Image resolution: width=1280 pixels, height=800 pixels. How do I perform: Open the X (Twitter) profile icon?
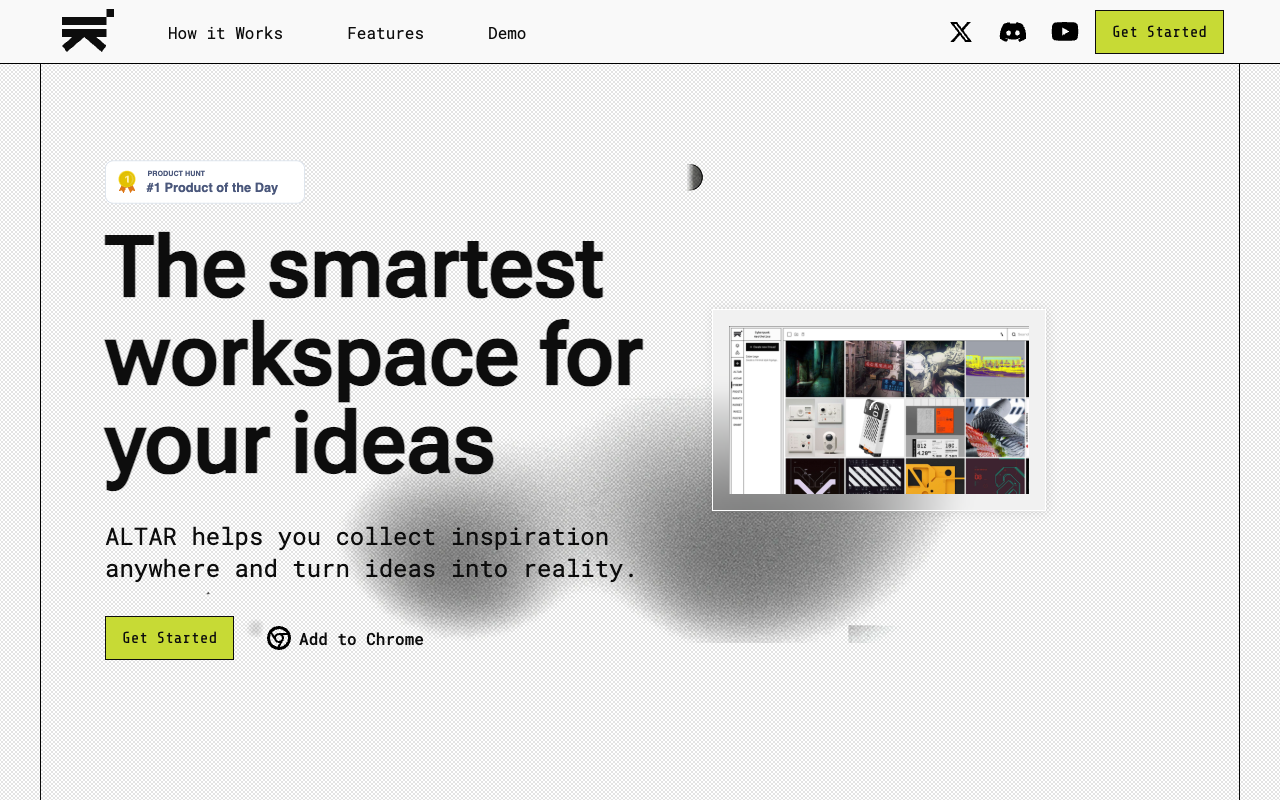pos(961,32)
